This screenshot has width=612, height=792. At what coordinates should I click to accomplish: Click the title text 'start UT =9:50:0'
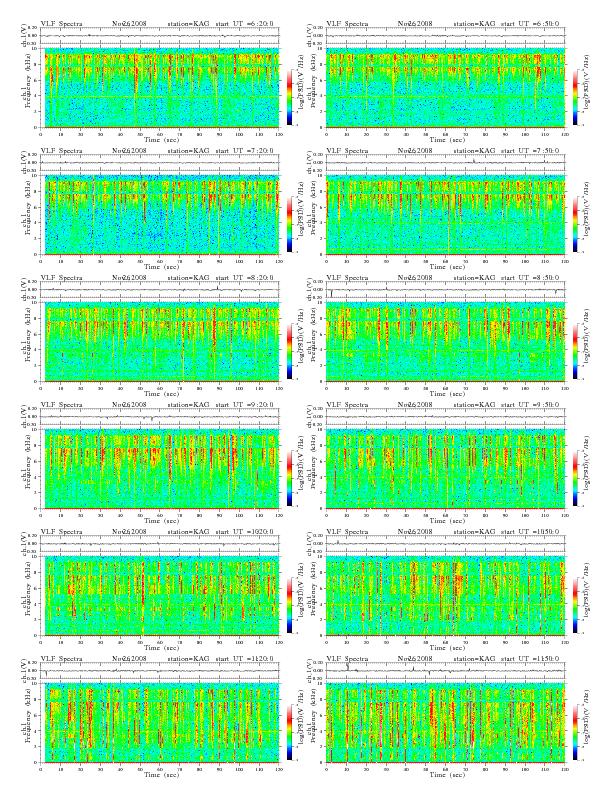[x=530, y=405]
